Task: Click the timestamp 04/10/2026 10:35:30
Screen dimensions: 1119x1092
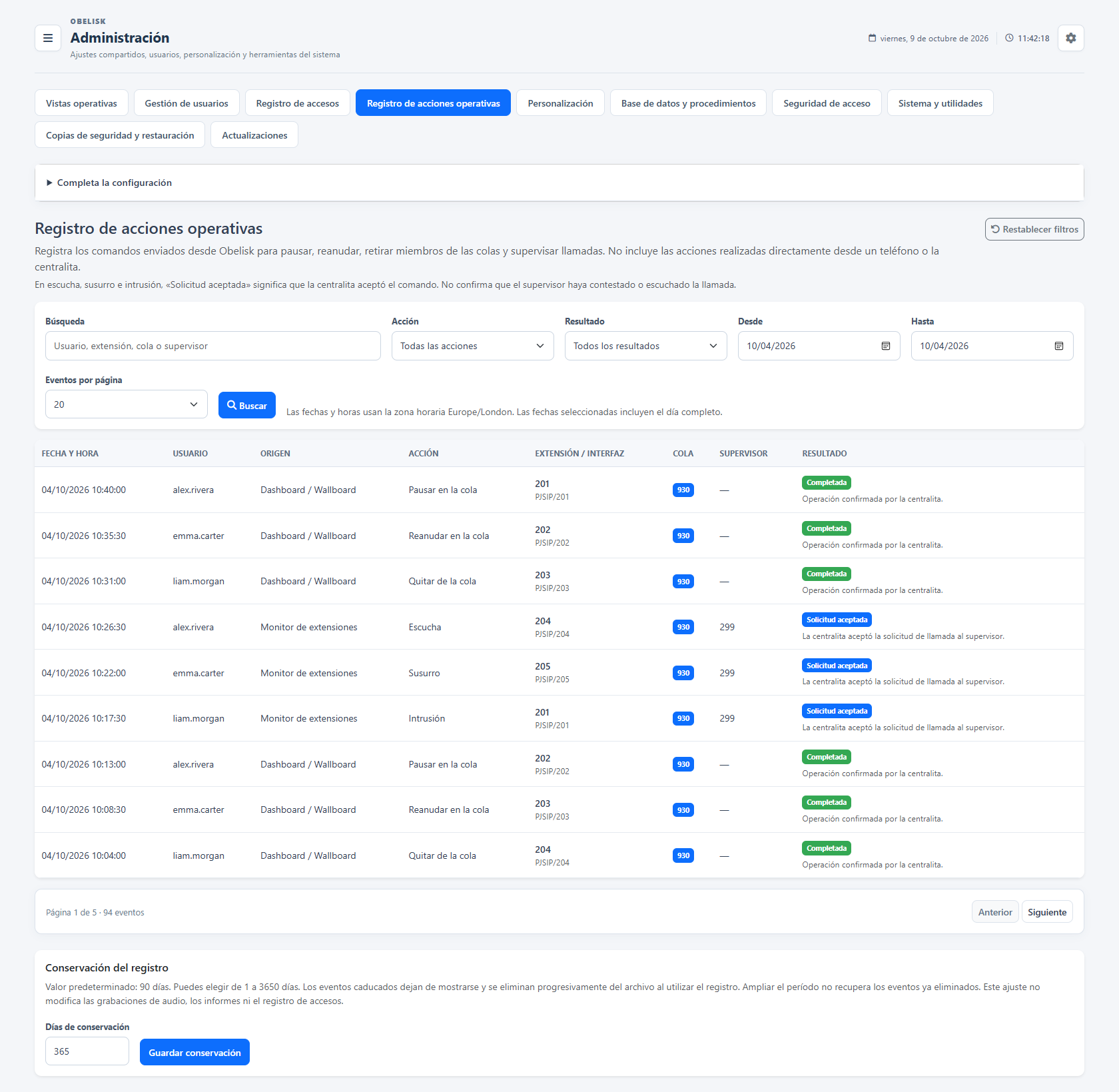Action: tap(84, 536)
